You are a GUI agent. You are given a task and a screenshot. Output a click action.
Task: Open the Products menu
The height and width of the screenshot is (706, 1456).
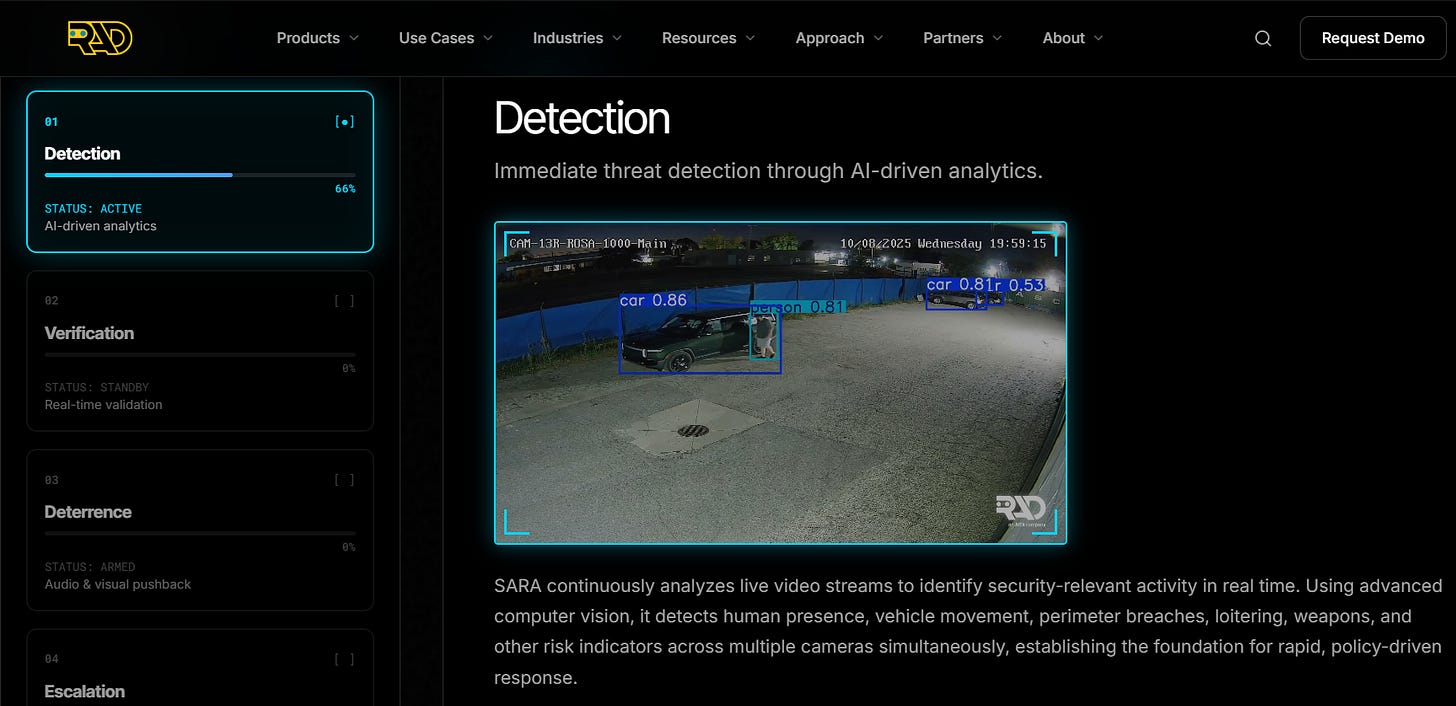coord(317,38)
